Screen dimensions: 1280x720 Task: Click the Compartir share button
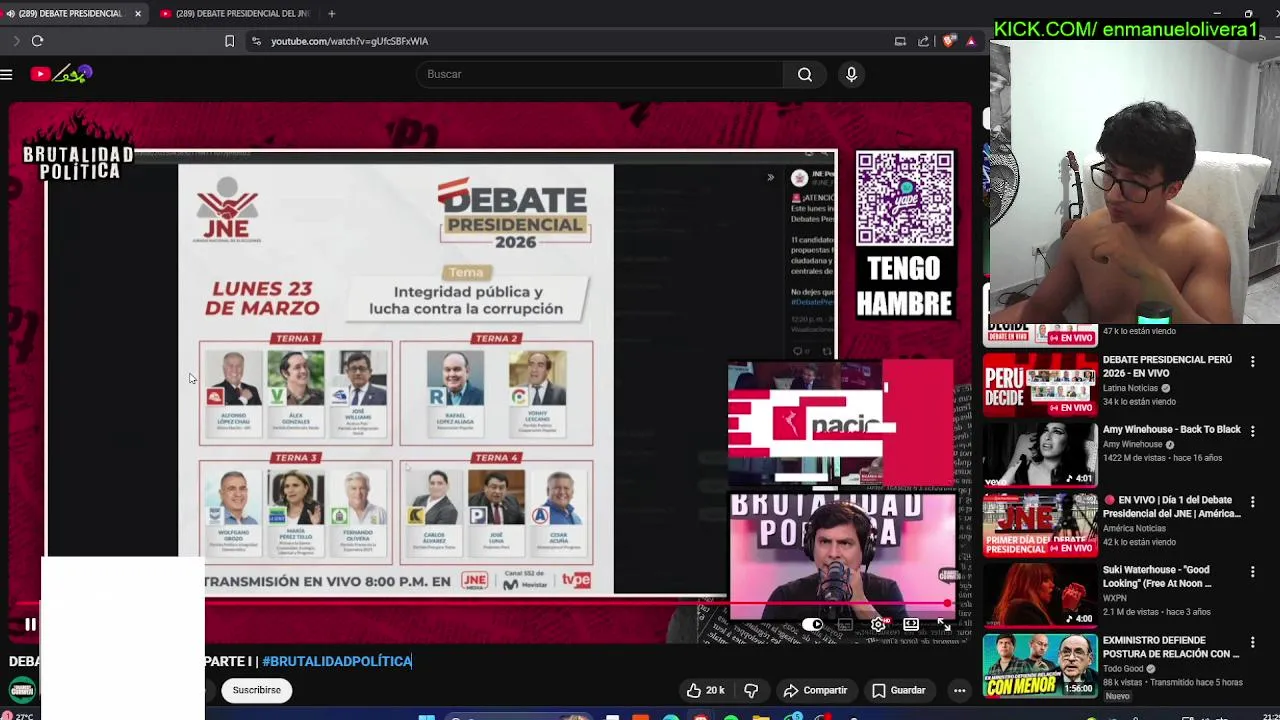pyautogui.click(x=815, y=690)
